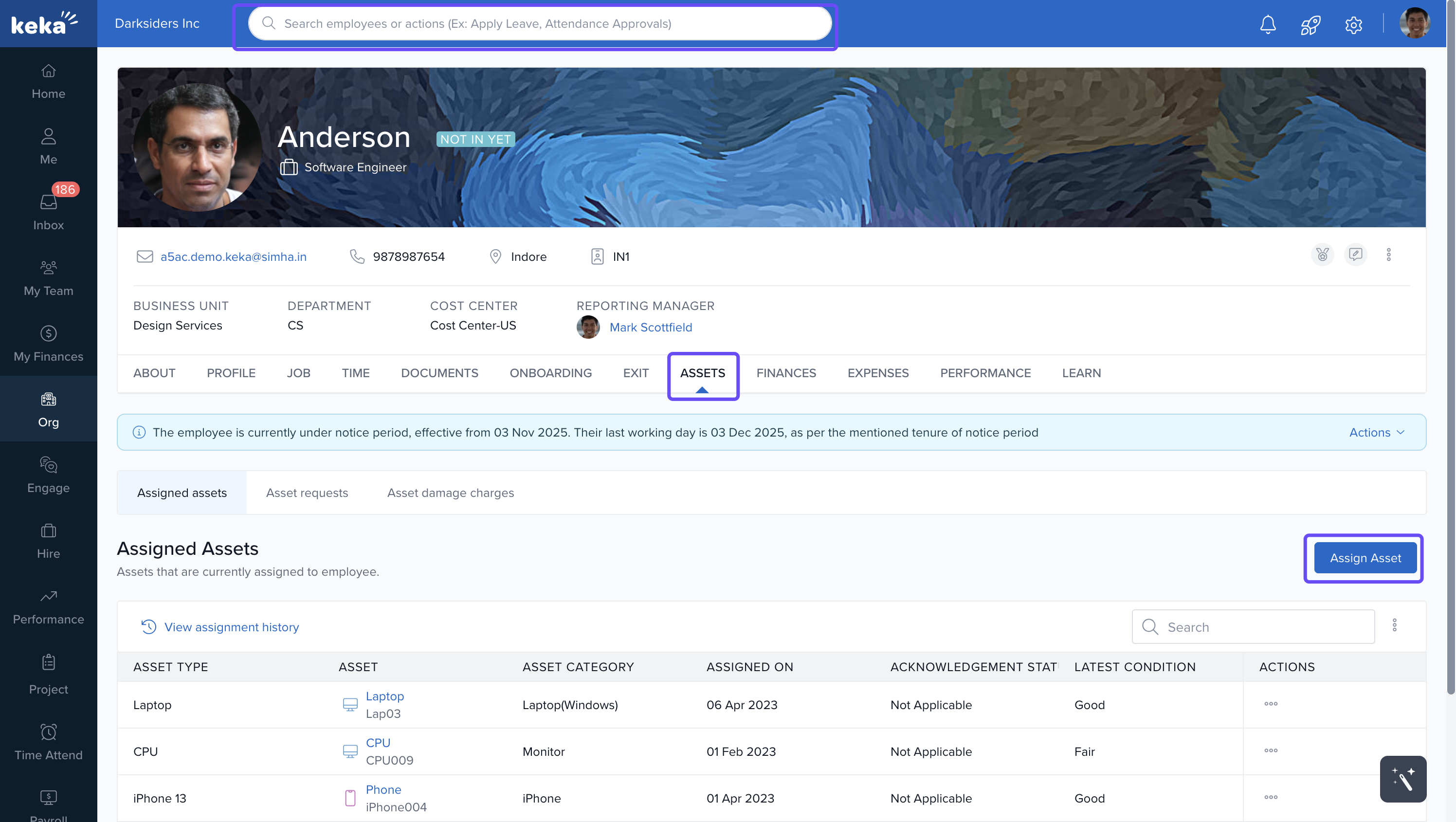Screen dimensions: 1456x822
Task: Expand the notice period Actions dropdown
Action: click(x=1376, y=433)
